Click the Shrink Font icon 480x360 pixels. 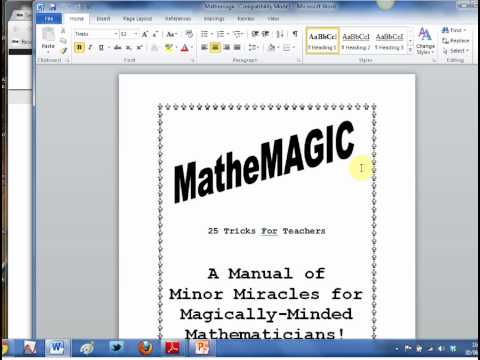155,34
